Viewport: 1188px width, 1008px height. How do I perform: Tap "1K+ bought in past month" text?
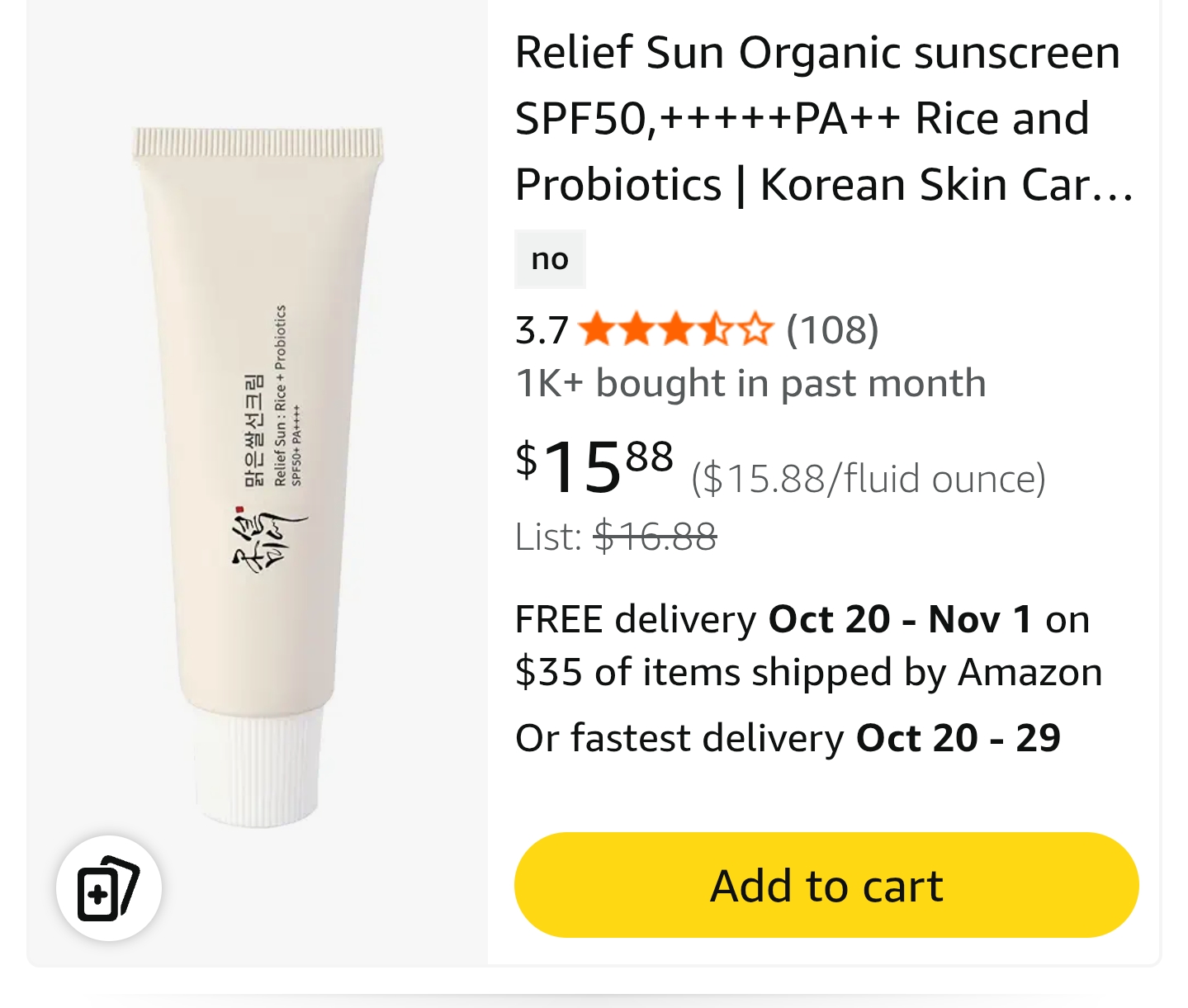(x=750, y=383)
